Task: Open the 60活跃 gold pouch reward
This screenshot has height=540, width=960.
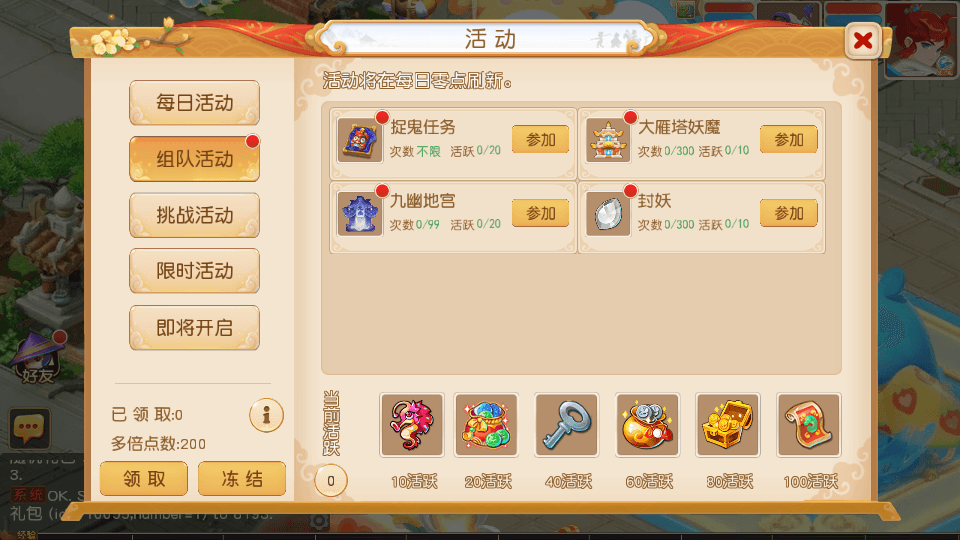Action: pyautogui.click(x=647, y=425)
